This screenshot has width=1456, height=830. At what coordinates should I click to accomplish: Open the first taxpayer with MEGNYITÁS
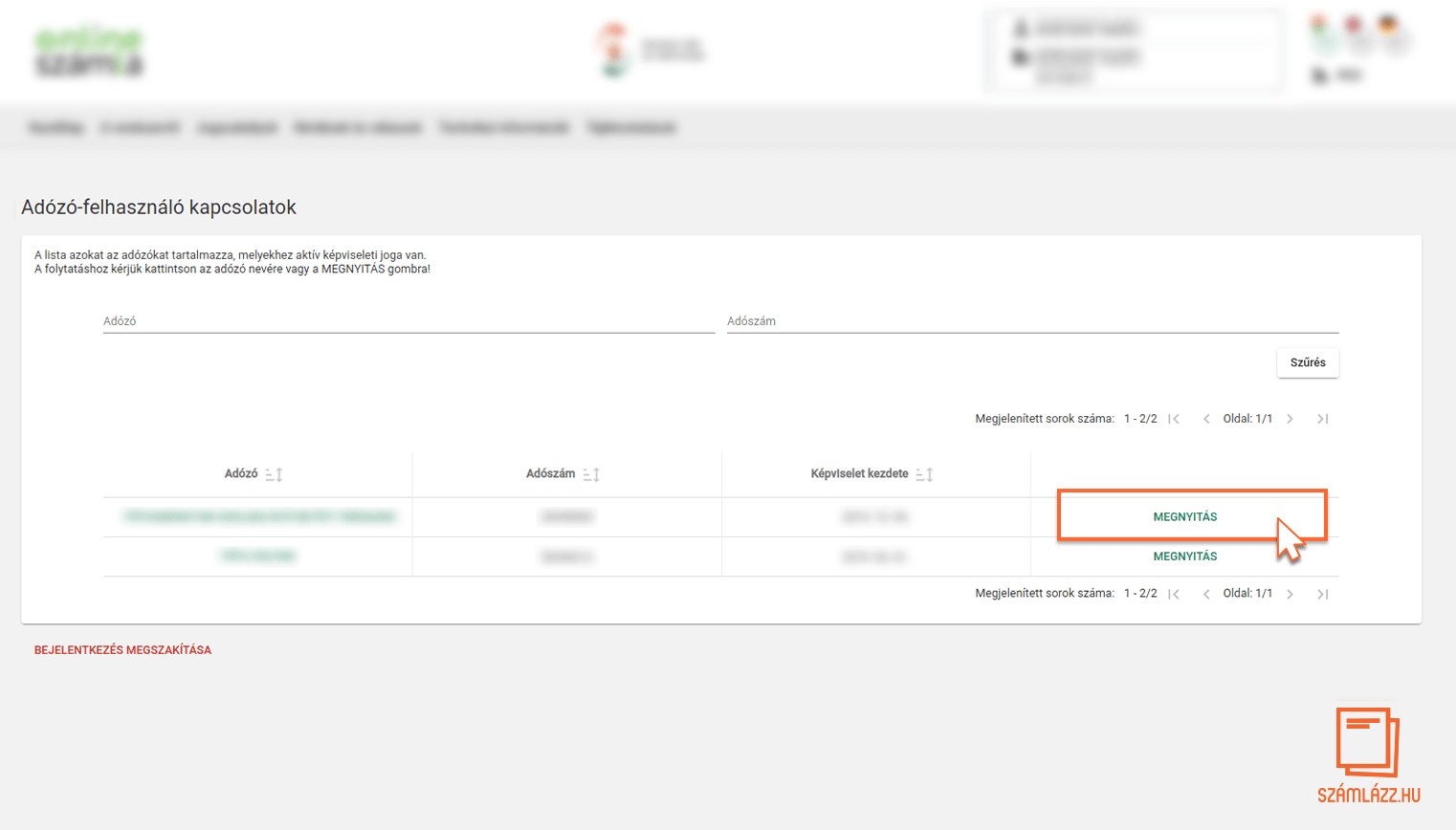(1184, 517)
